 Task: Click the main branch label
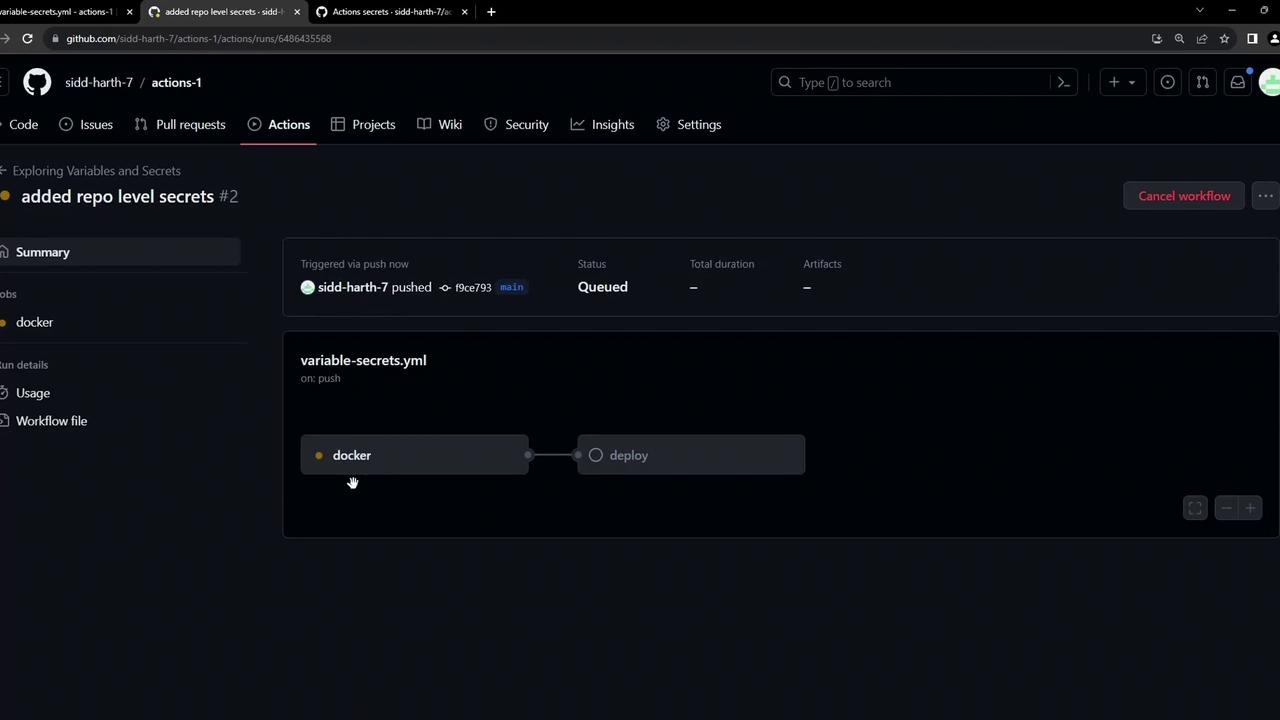pos(511,287)
